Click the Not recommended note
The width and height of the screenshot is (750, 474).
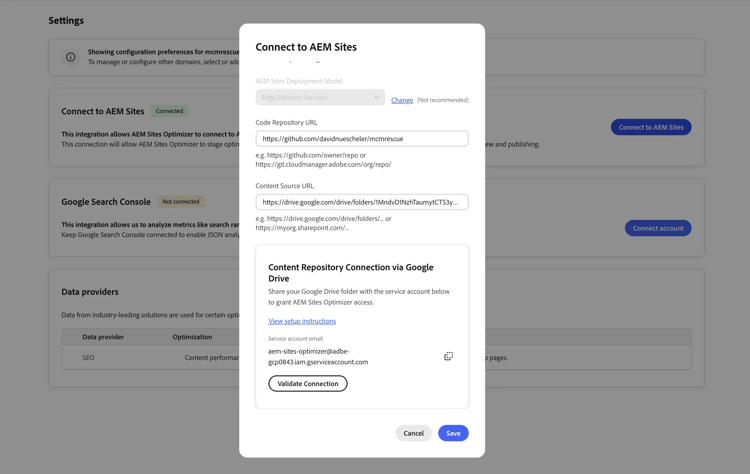coord(442,100)
